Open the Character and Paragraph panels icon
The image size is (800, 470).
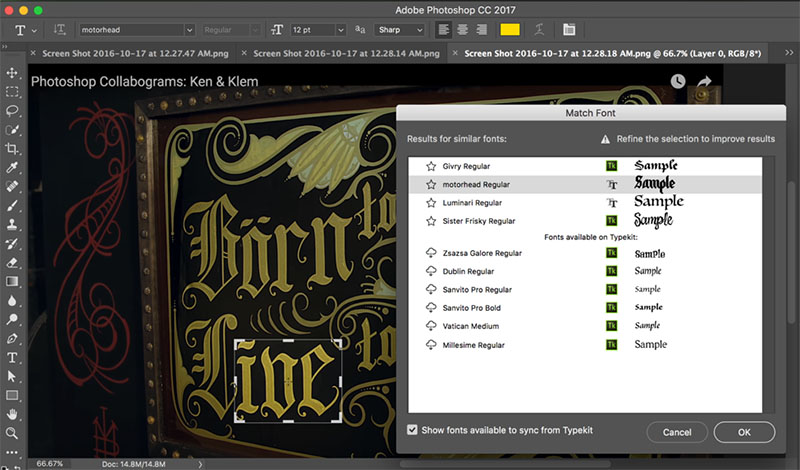pos(569,30)
